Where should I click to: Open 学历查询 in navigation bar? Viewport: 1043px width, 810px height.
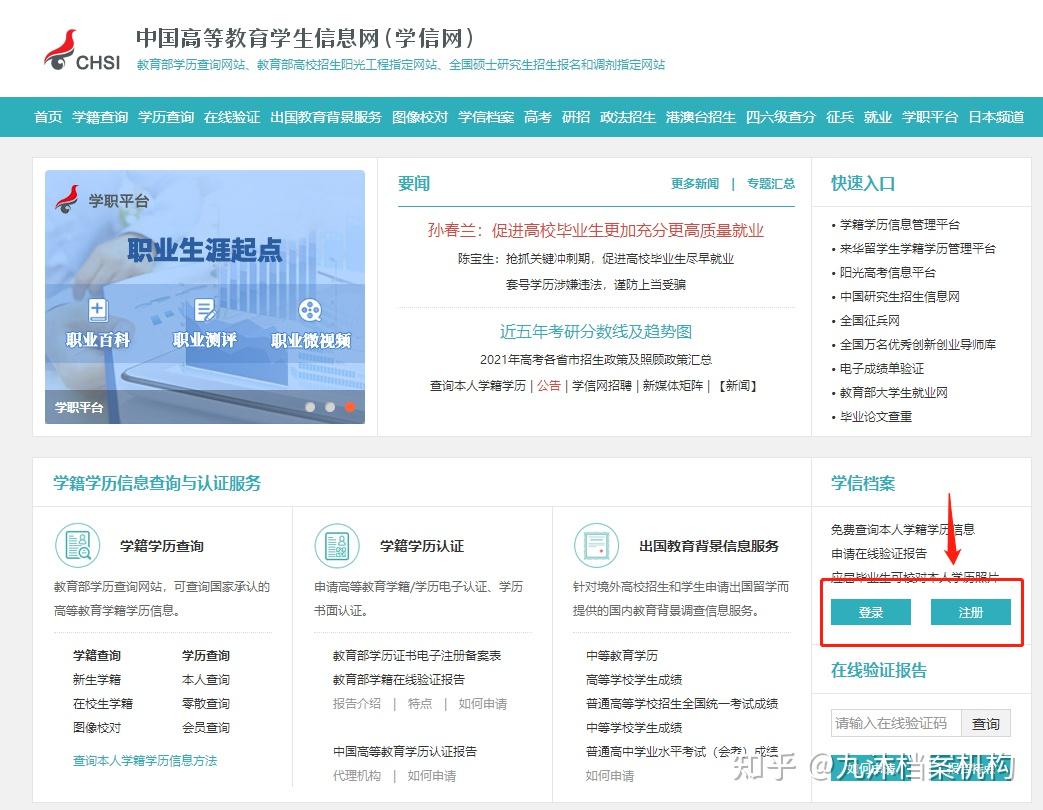(x=166, y=117)
